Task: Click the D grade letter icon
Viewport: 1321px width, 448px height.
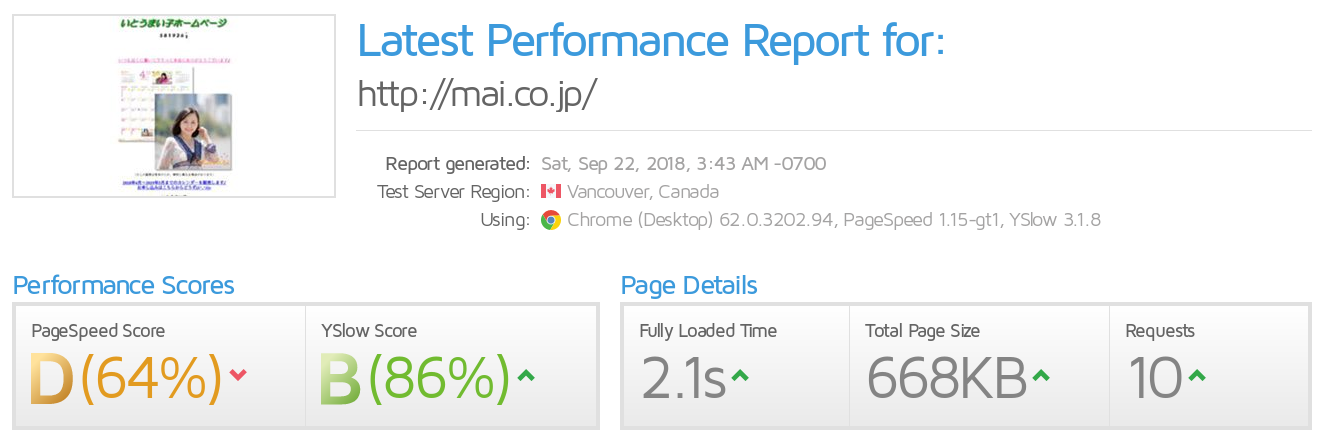Action: (x=51, y=379)
